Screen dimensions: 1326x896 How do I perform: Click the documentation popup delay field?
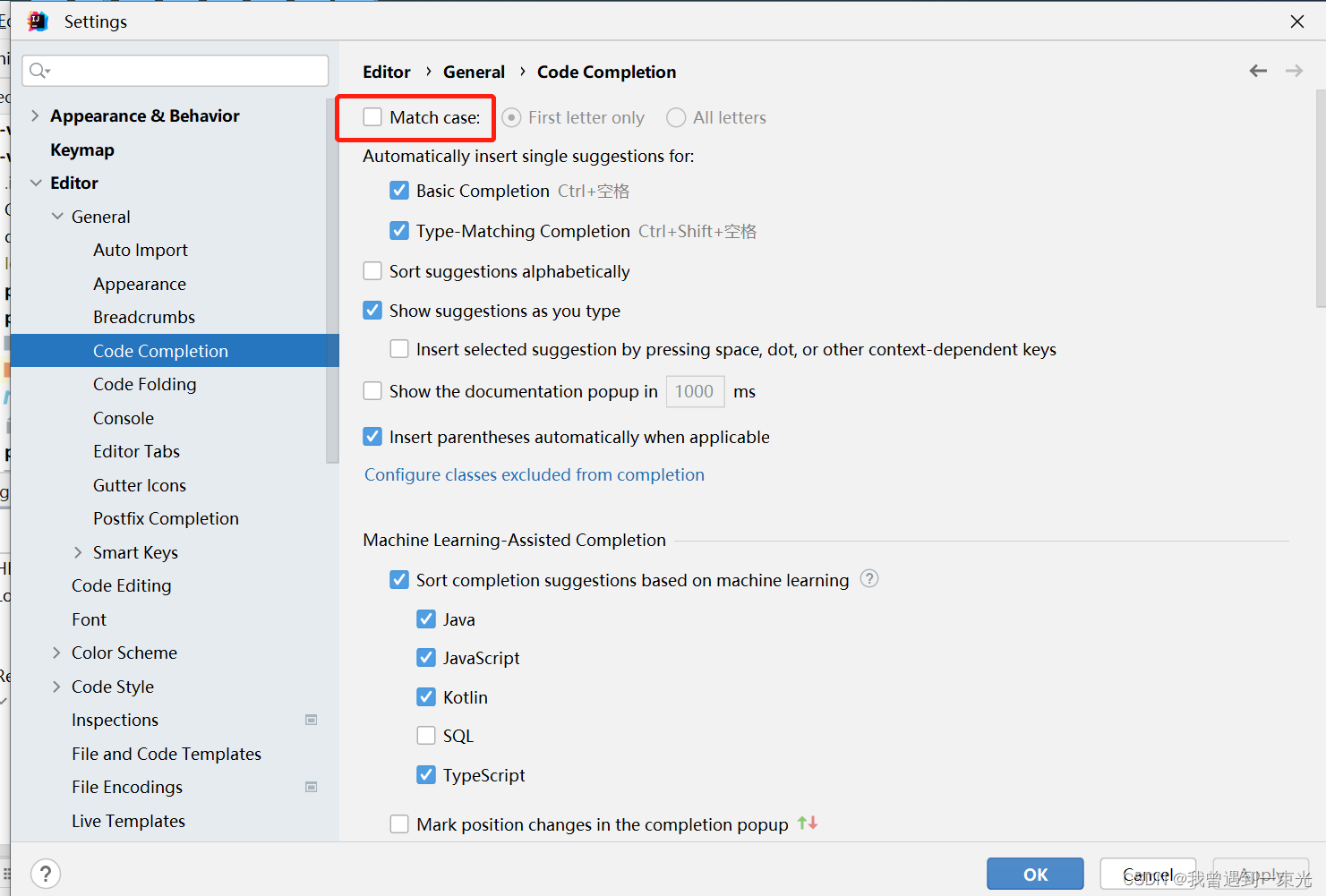pyautogui.click(x=696, y=391)
